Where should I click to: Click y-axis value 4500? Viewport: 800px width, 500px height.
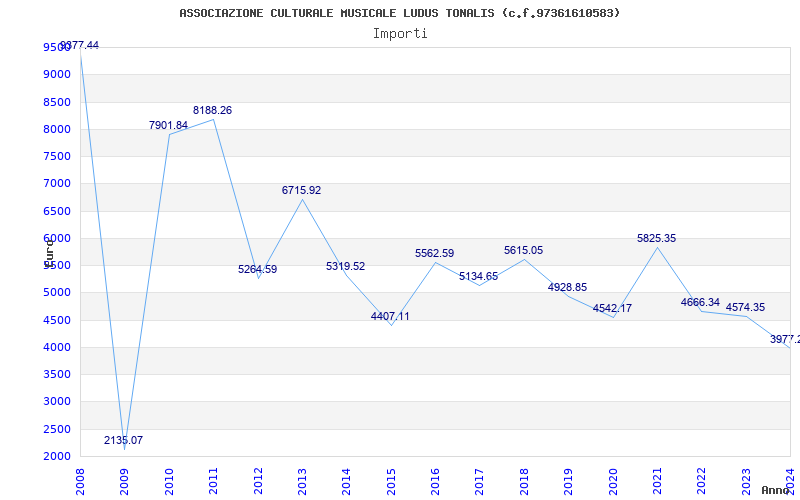tap(57, 320)
